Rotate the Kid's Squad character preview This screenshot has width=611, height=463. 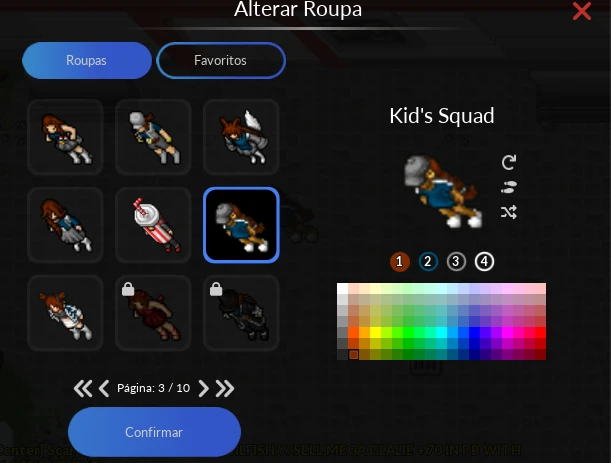click(509, 162)
